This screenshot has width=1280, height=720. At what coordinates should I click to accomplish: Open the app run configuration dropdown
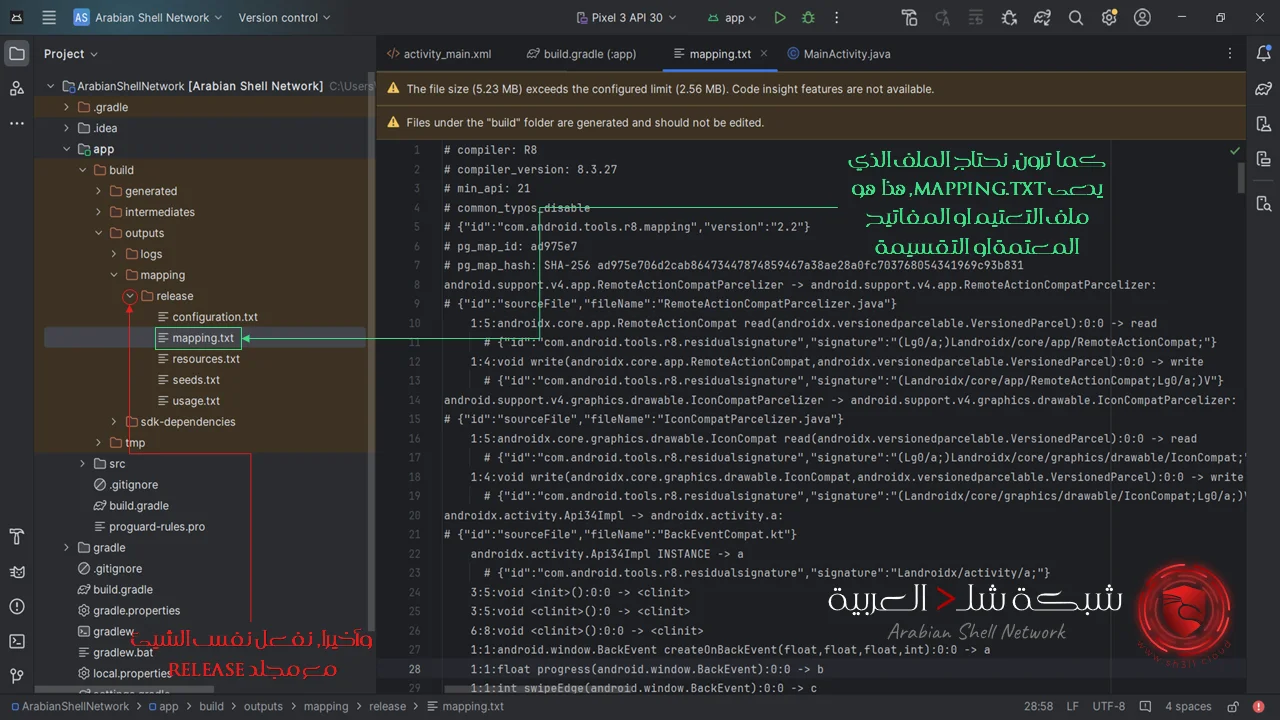(x=732, y=18)
